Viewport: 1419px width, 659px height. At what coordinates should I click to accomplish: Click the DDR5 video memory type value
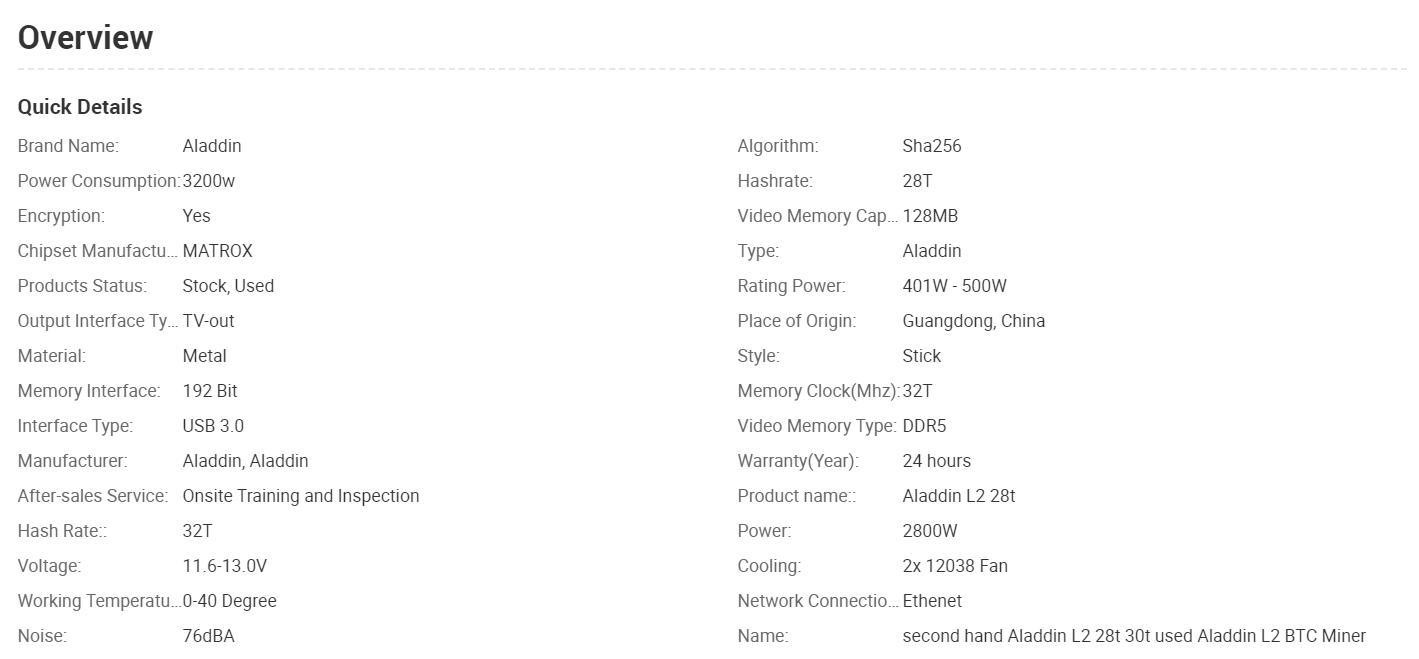coord(924,426)
